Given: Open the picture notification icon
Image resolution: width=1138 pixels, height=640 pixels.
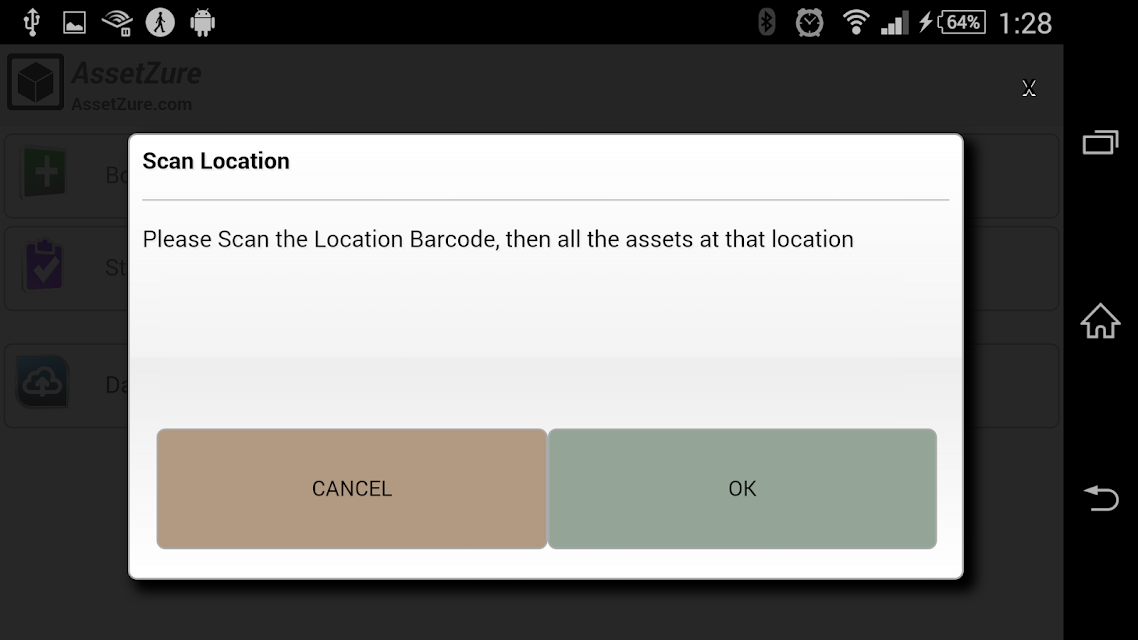Looking at the screenshot, I should (x=74, y=22).
